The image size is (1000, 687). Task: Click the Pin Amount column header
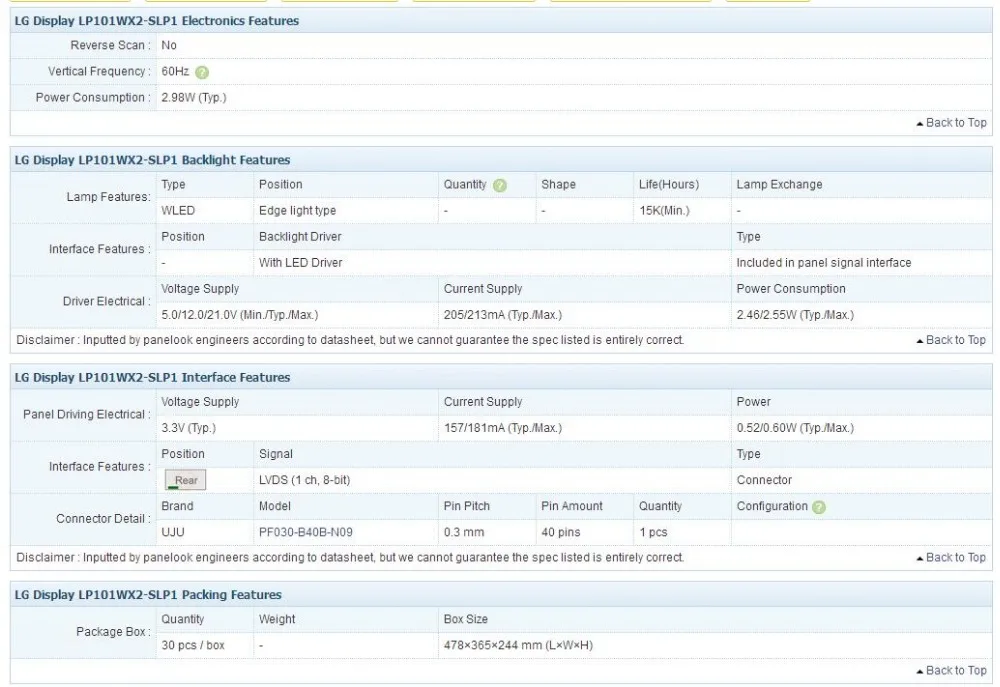571,506
